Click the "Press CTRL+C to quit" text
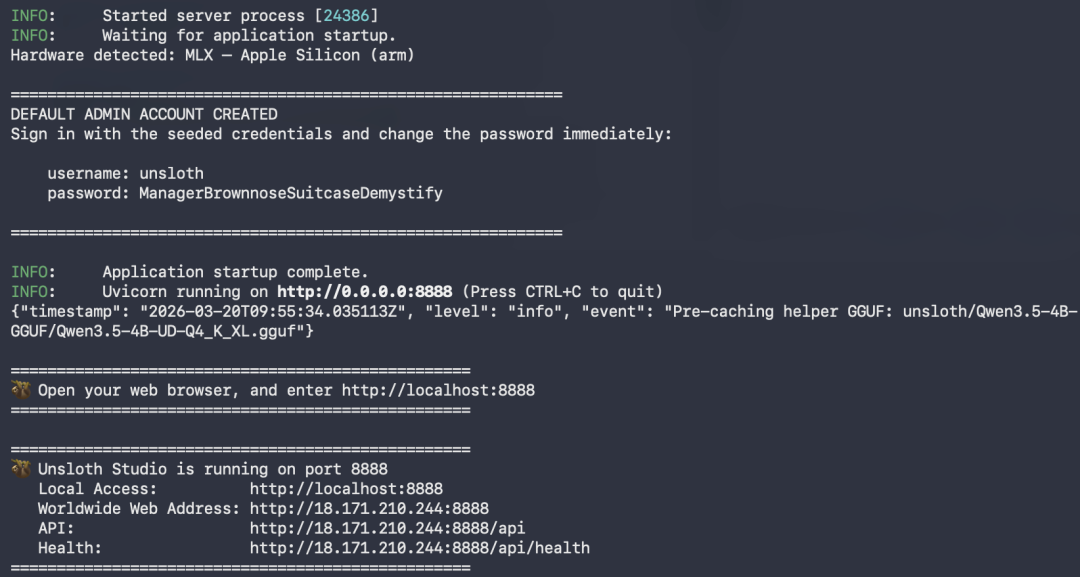1080x577 pixels. point(562,291)
